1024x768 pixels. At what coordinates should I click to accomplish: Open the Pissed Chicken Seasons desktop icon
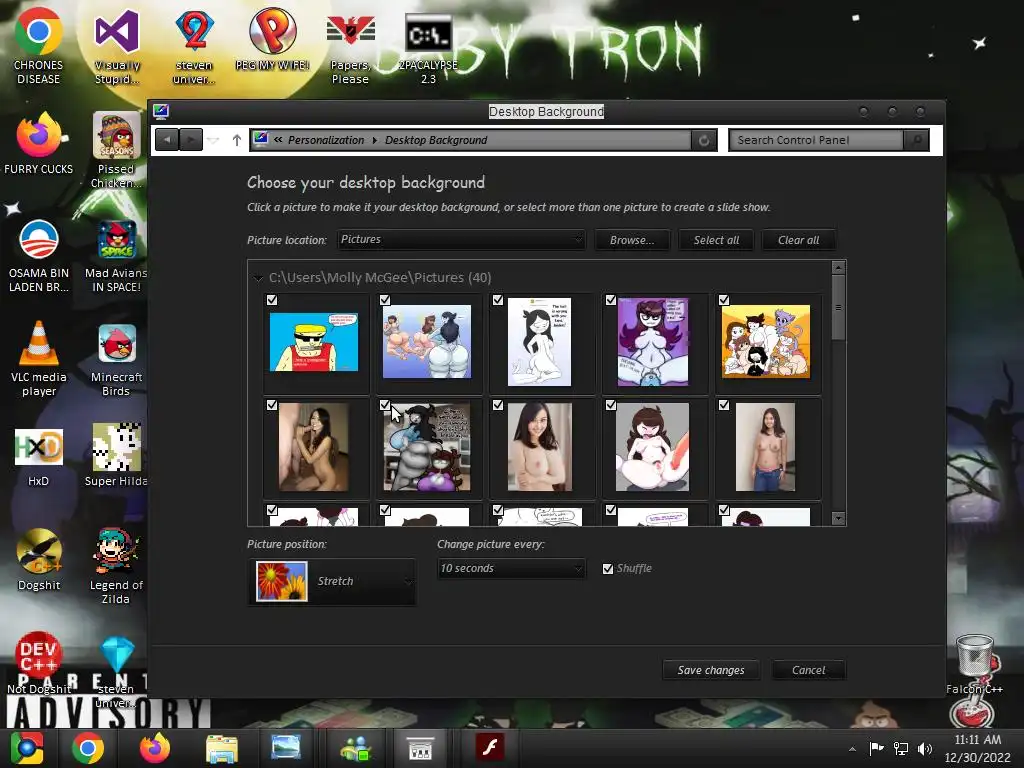coord(116,150)
